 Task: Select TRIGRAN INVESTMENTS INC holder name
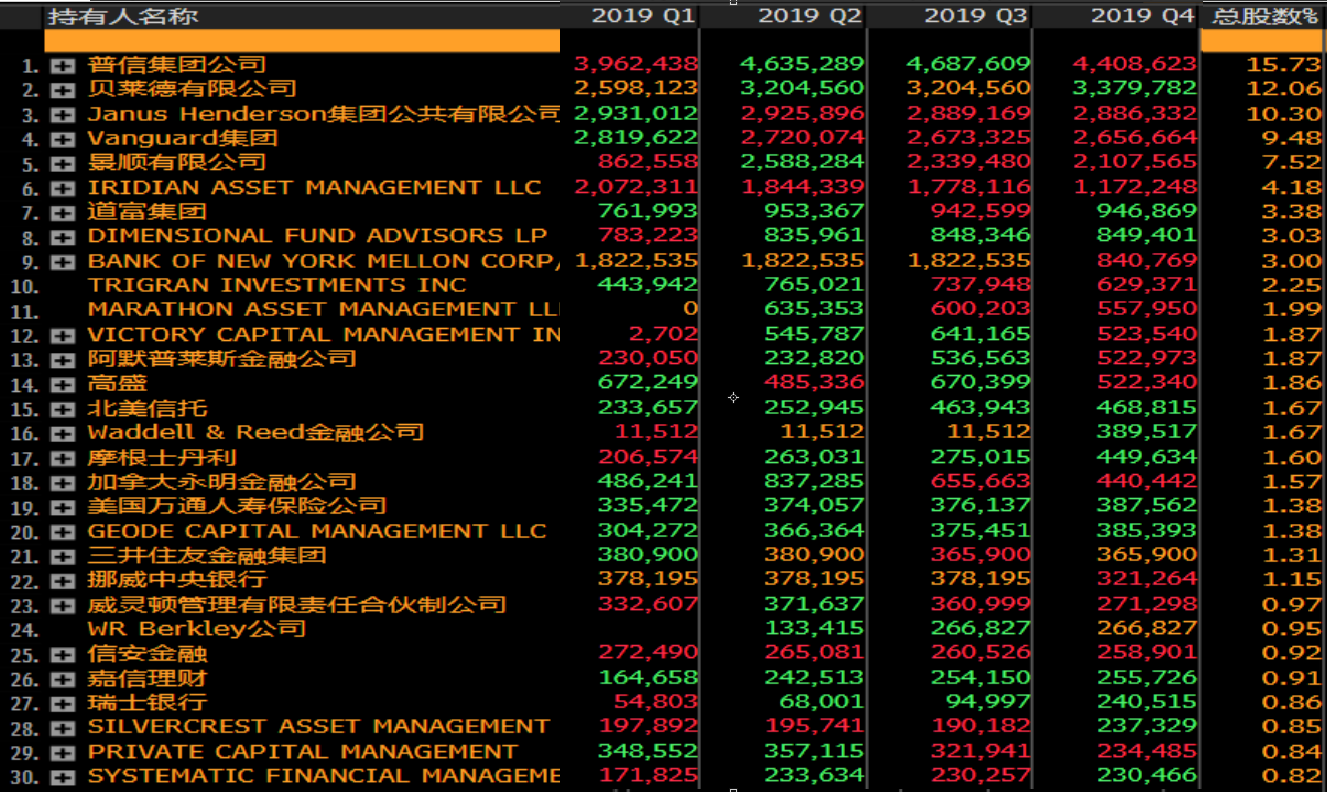coord(277,285)
